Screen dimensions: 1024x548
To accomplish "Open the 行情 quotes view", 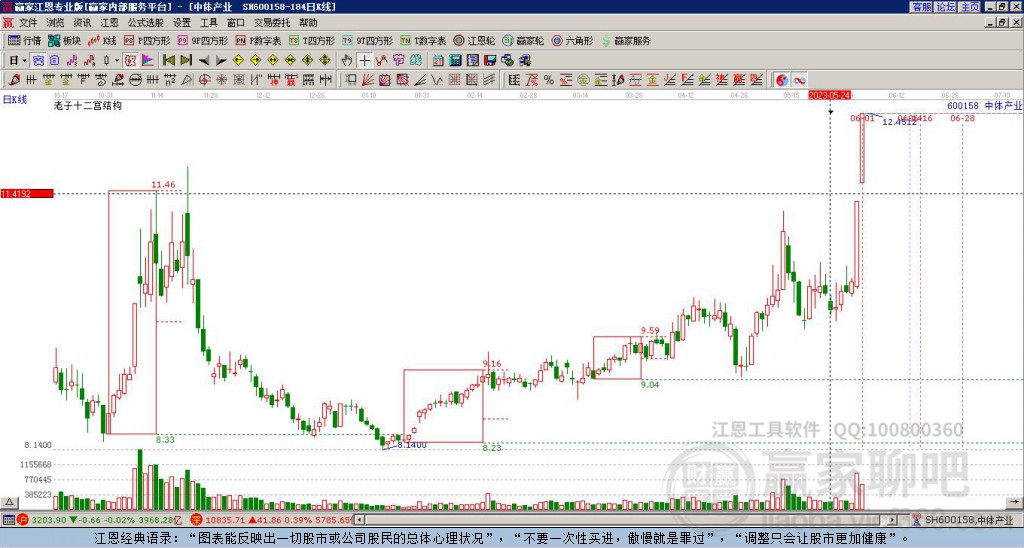I will point(24,40).
